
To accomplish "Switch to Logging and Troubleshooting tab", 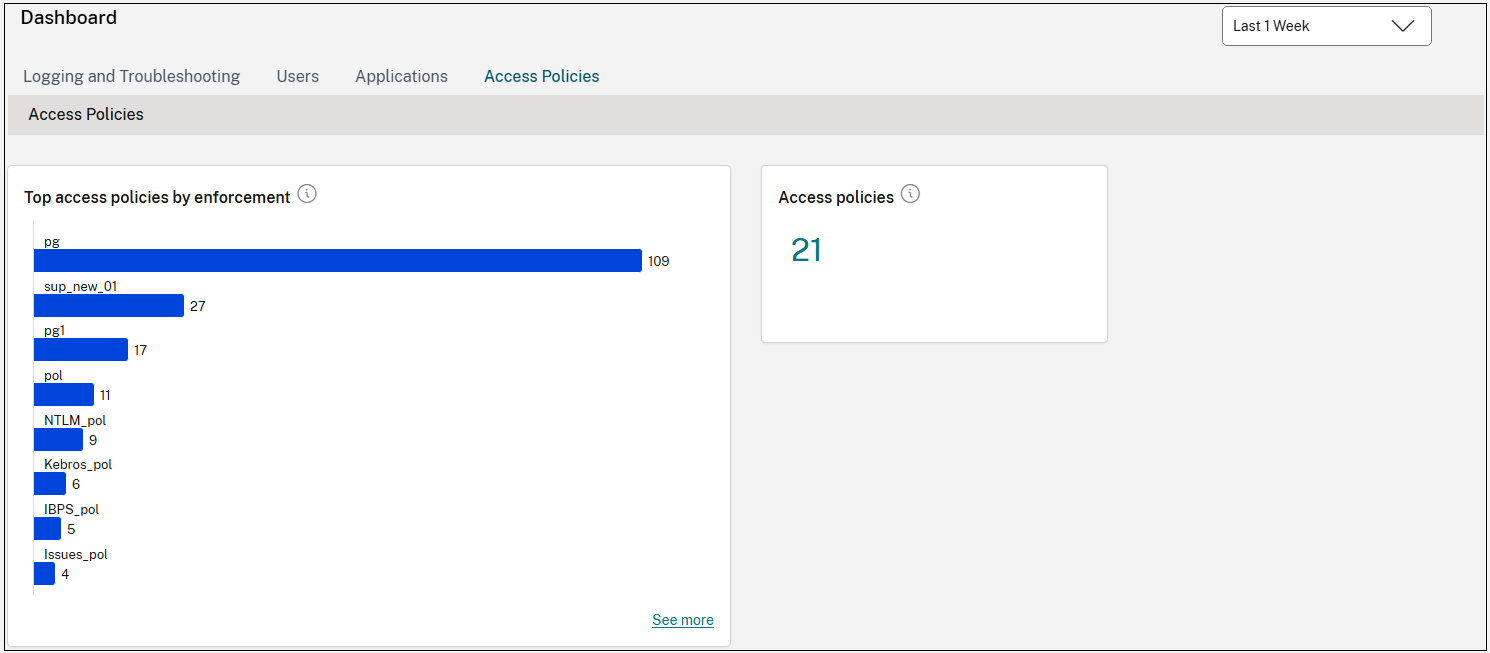I will [x=131, y=76].
